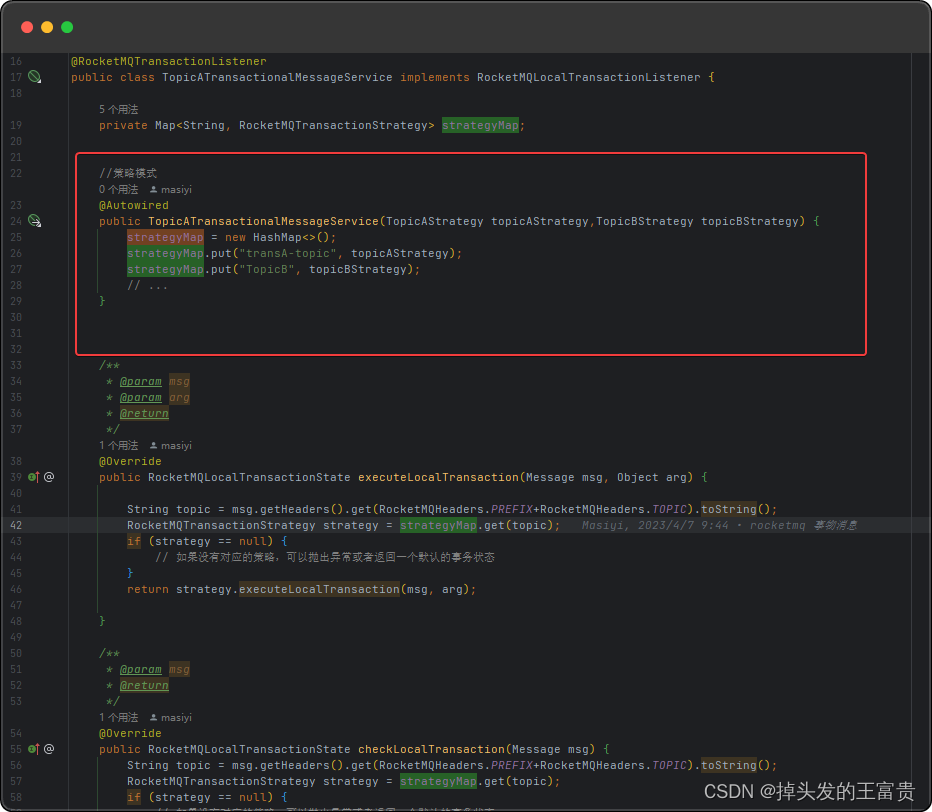Image resolution: width=932 pixels, height=812 pixels.
Task: Open the '0 个用法' usages hint above line 23
Action: tap(118, 190)
